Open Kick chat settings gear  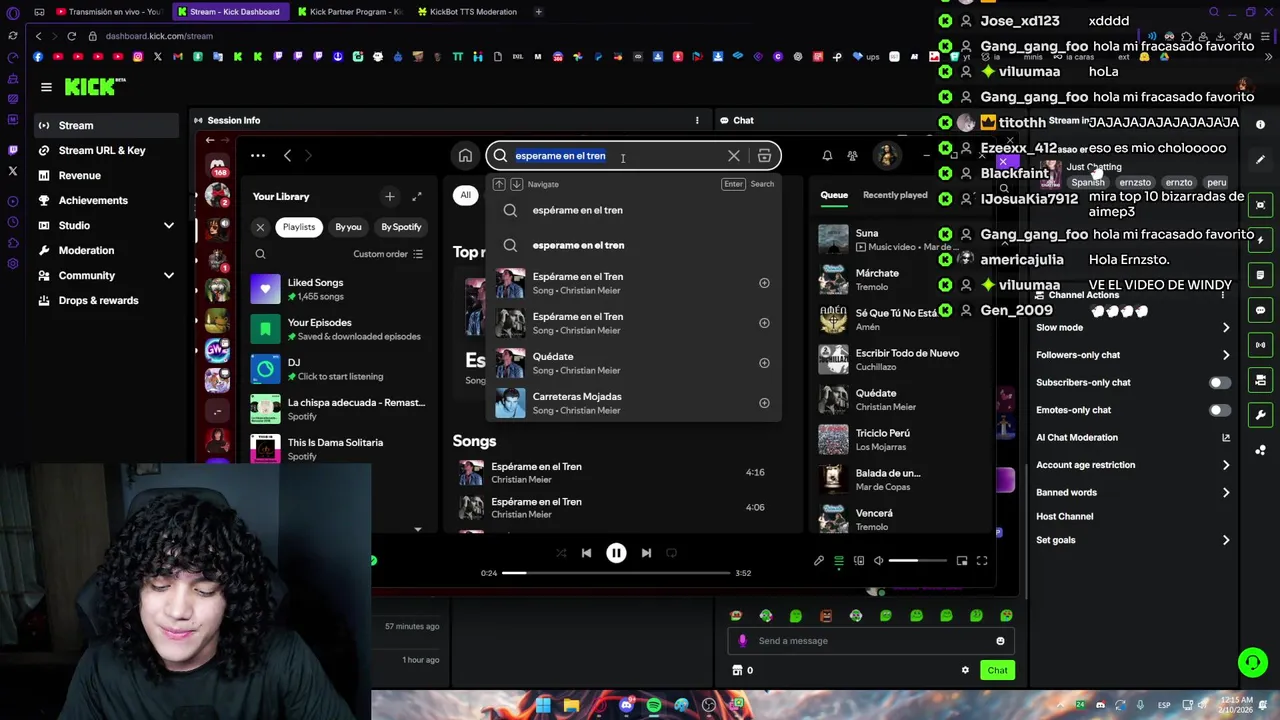coord(965,670)
